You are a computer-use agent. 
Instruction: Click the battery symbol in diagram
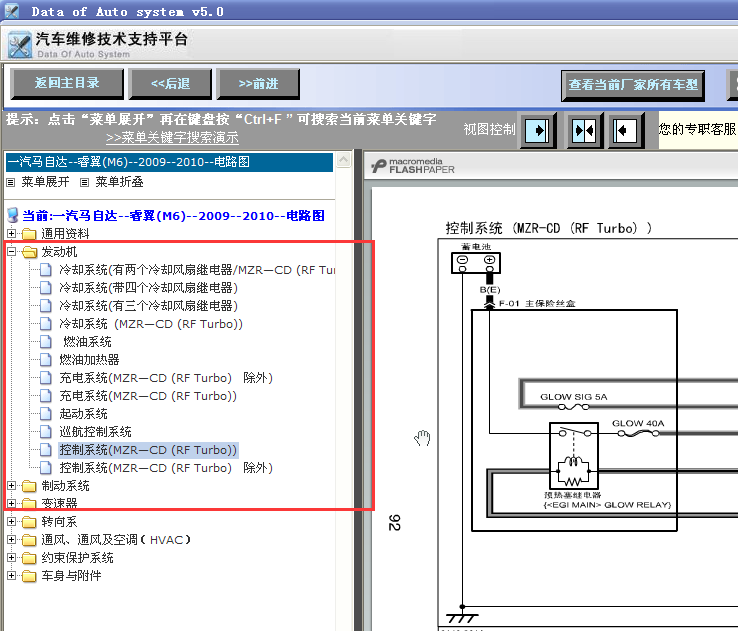pos(476,263)
